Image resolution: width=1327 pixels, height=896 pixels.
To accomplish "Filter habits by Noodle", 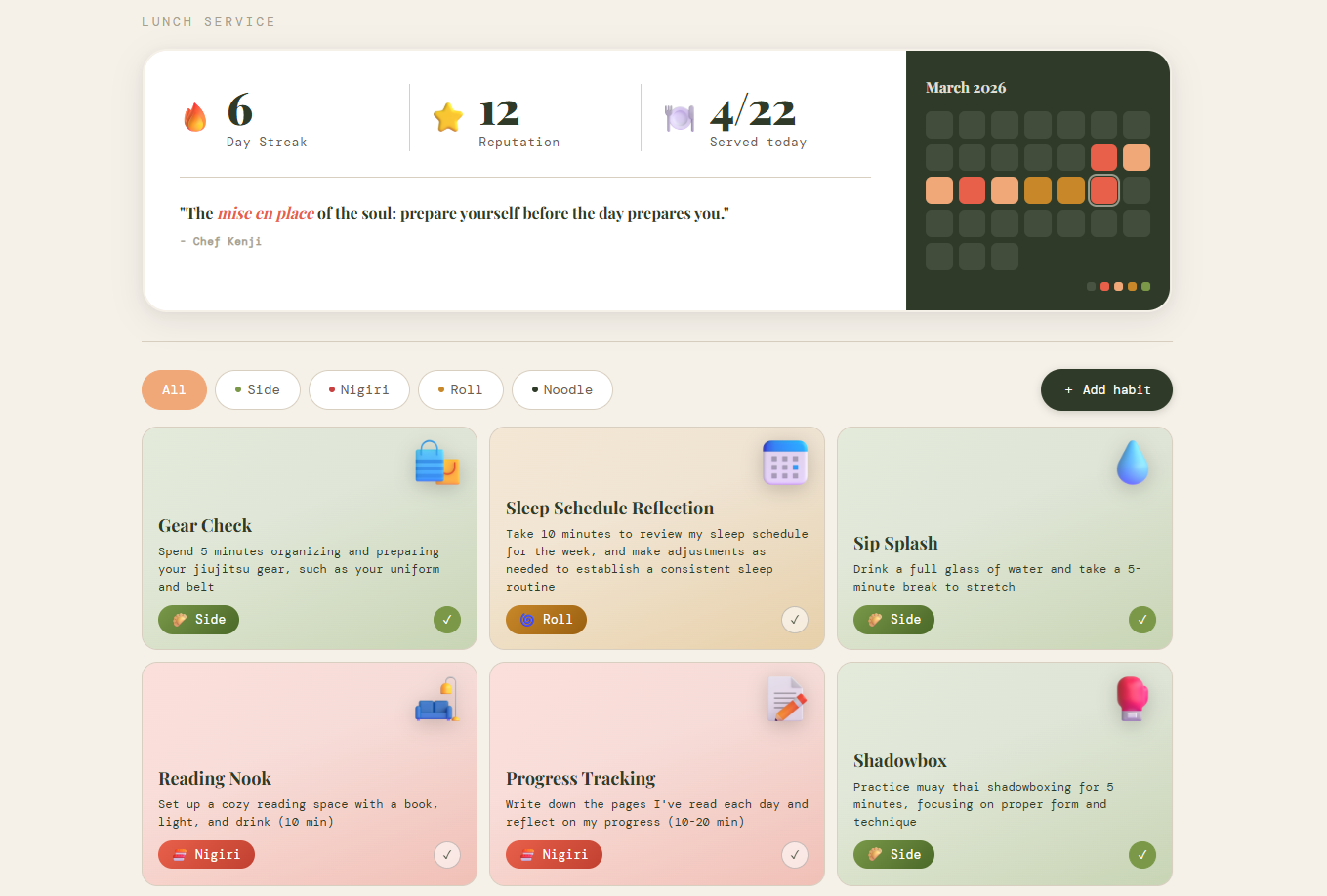I will 561,390.
